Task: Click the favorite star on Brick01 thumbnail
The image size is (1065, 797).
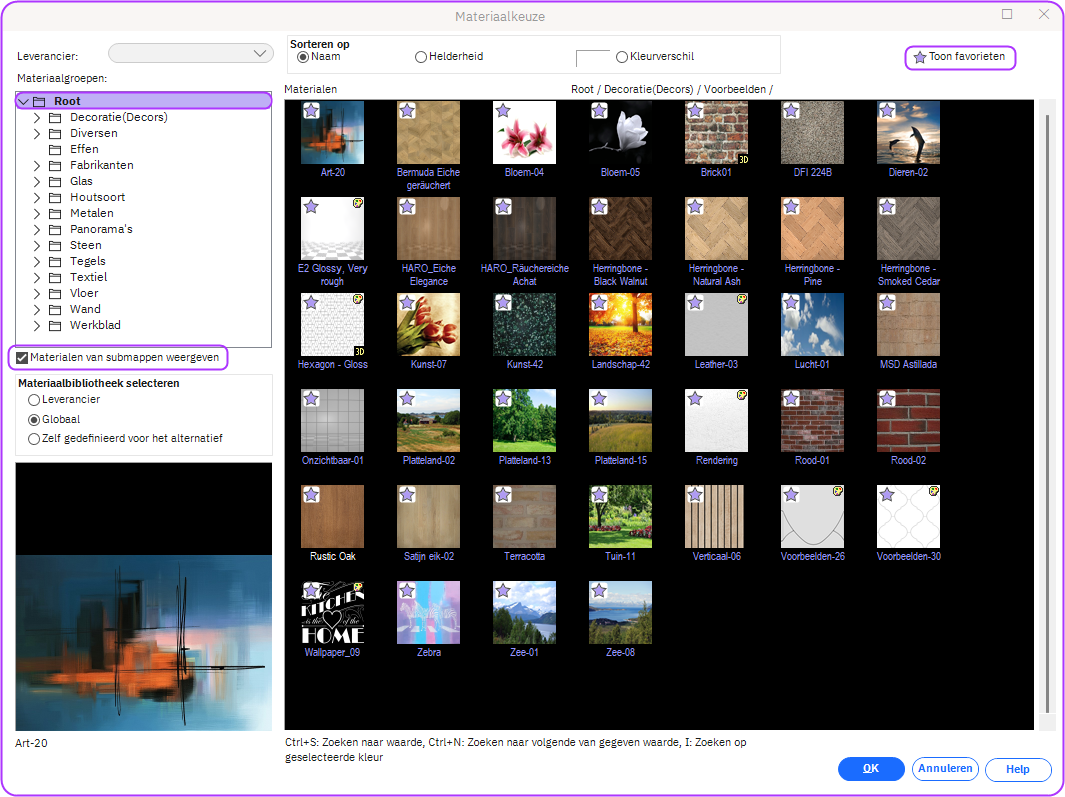Action: pos(695,111)
